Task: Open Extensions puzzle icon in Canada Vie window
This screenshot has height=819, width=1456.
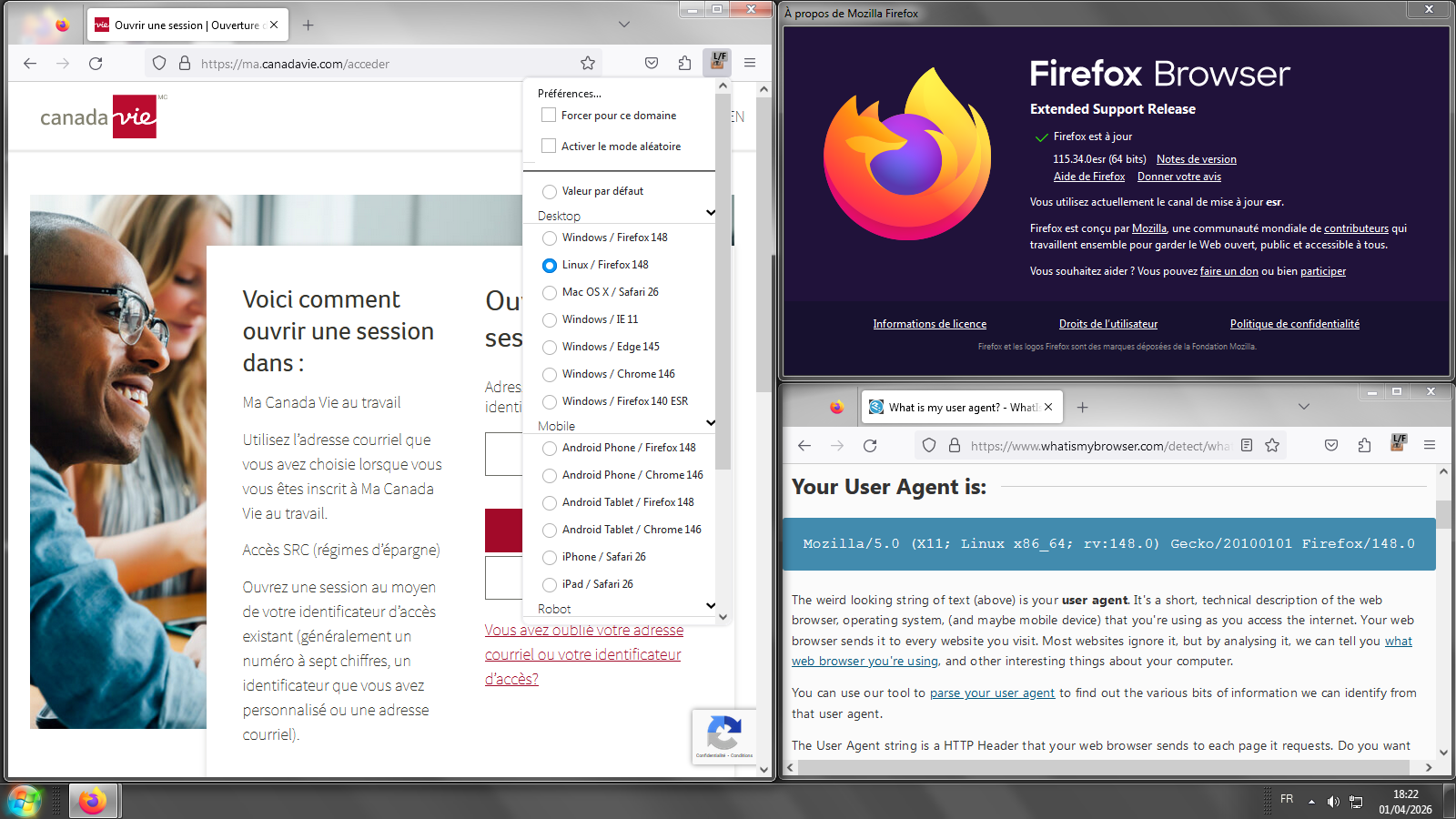Action: coord(684,63)
